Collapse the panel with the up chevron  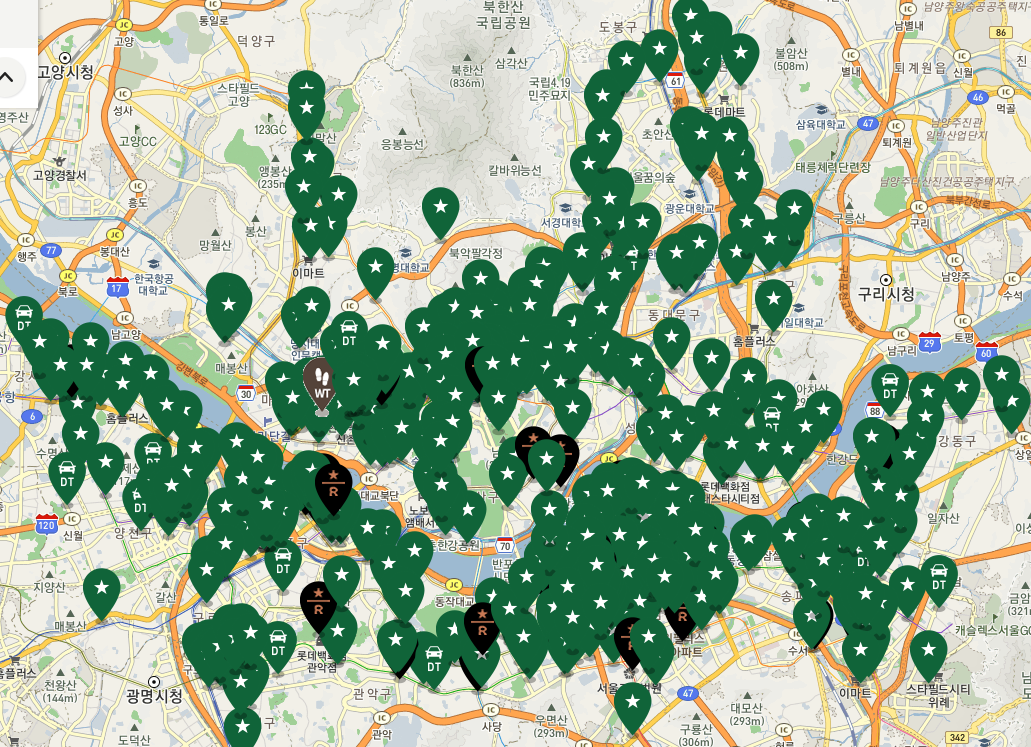[x=6, y=76]
